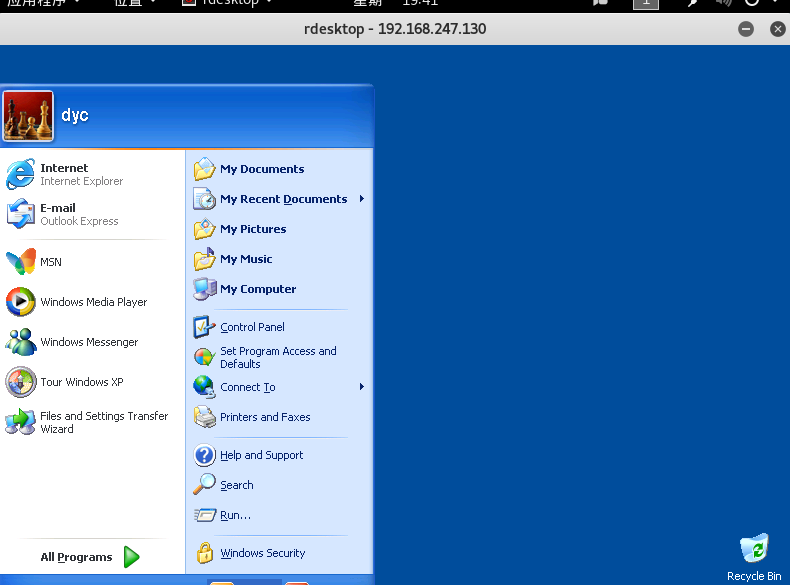Click the Outlook Express subtitle text
This screenshot has width=790, height=585.
coord(79,221)
